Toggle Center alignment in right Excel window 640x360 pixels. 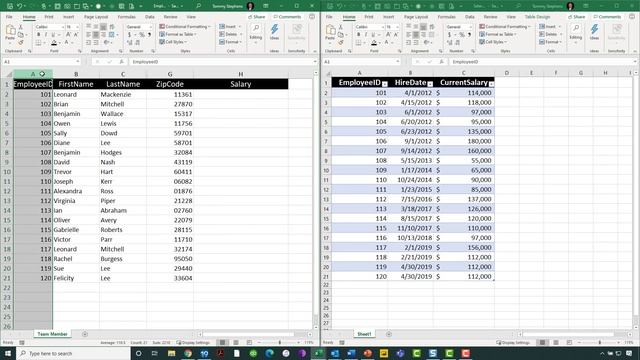tap(416, 35)
